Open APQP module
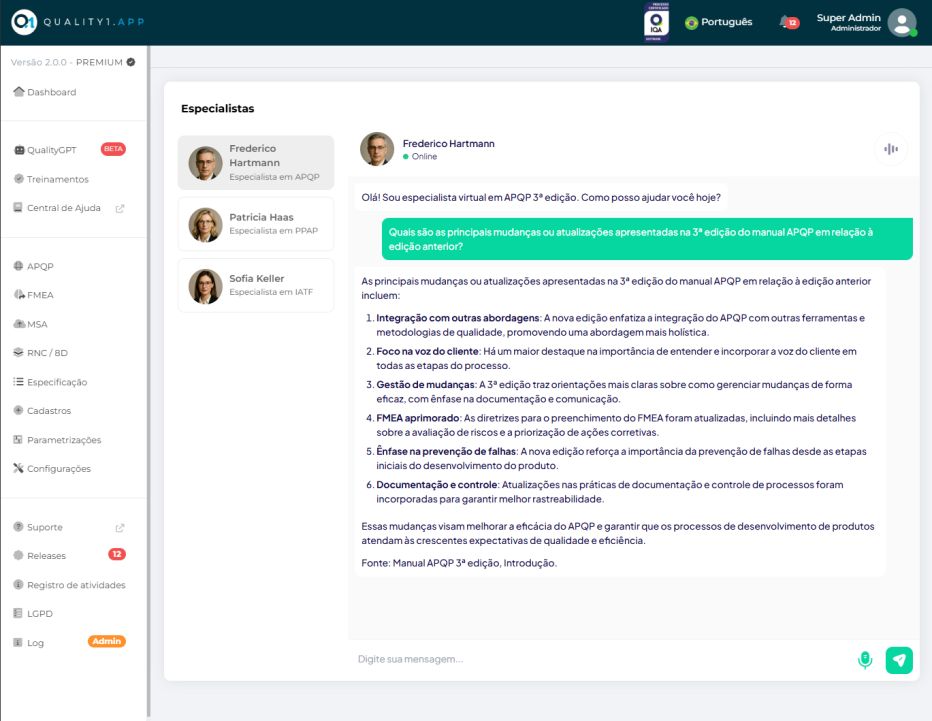932x721 pixels. click(40, 266)
